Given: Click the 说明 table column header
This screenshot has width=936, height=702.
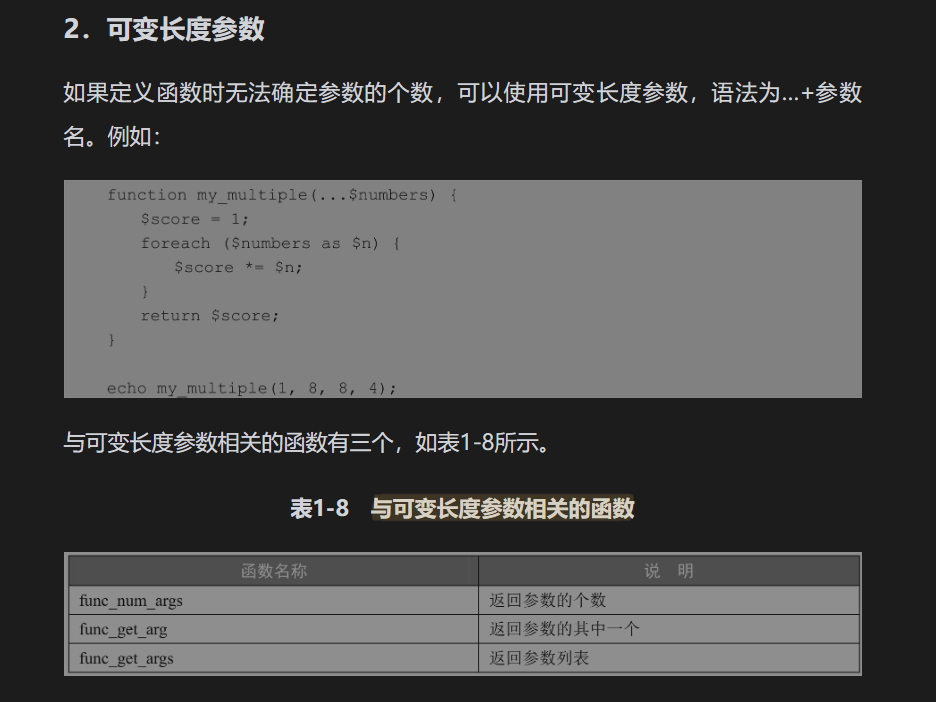Looking at the screenshot, I should tap(669, 571).
